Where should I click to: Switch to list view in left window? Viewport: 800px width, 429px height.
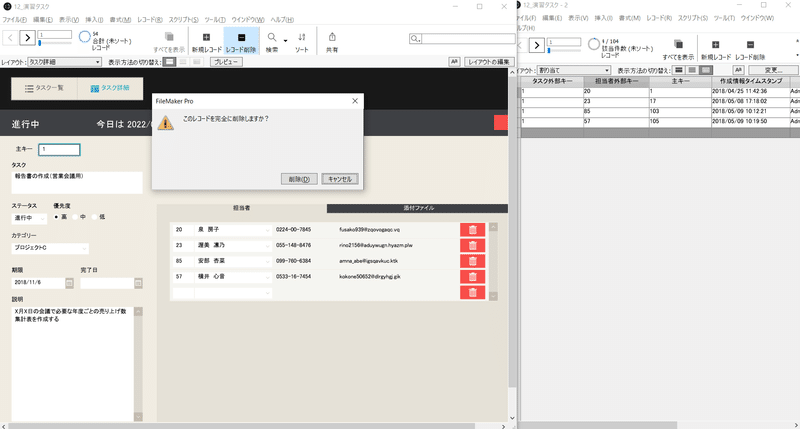tap(183, 62)
